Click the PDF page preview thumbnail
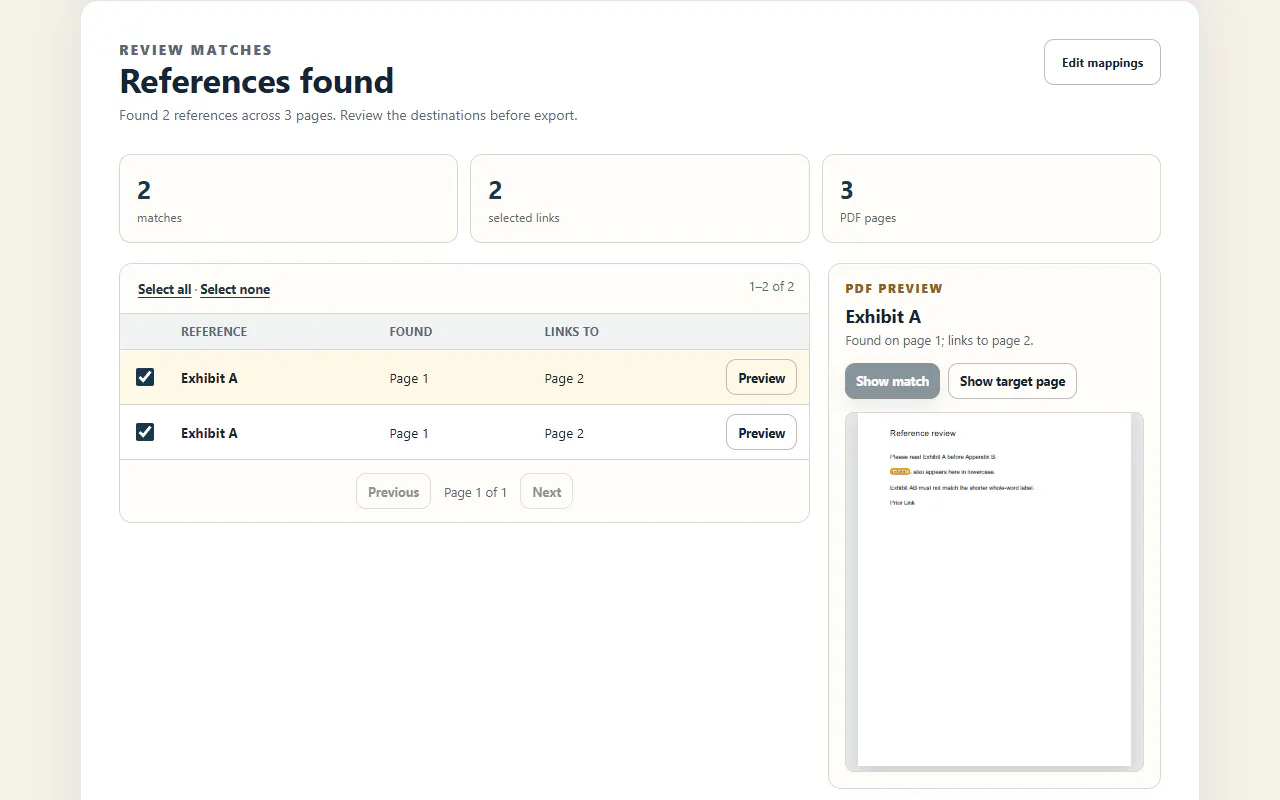This screenshot has height=800, width=1280. point(994,590)
